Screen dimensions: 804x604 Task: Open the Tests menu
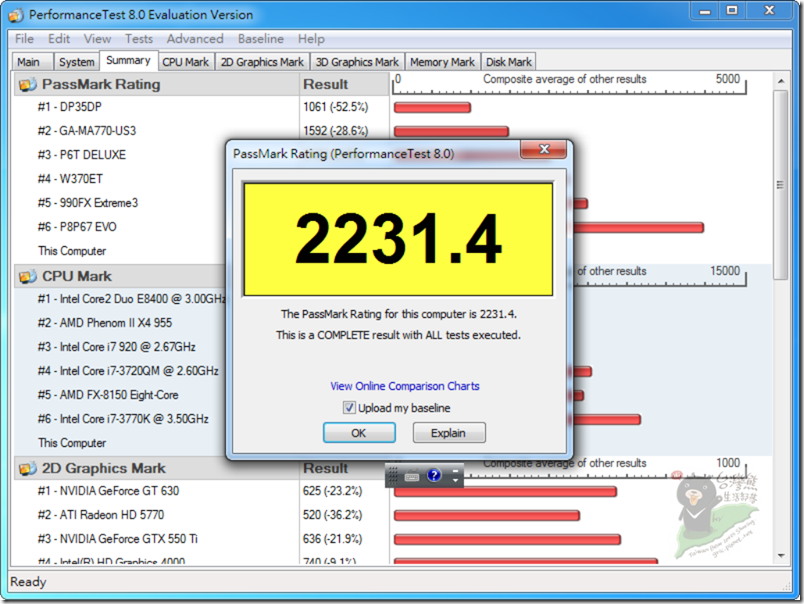[139, 39]
